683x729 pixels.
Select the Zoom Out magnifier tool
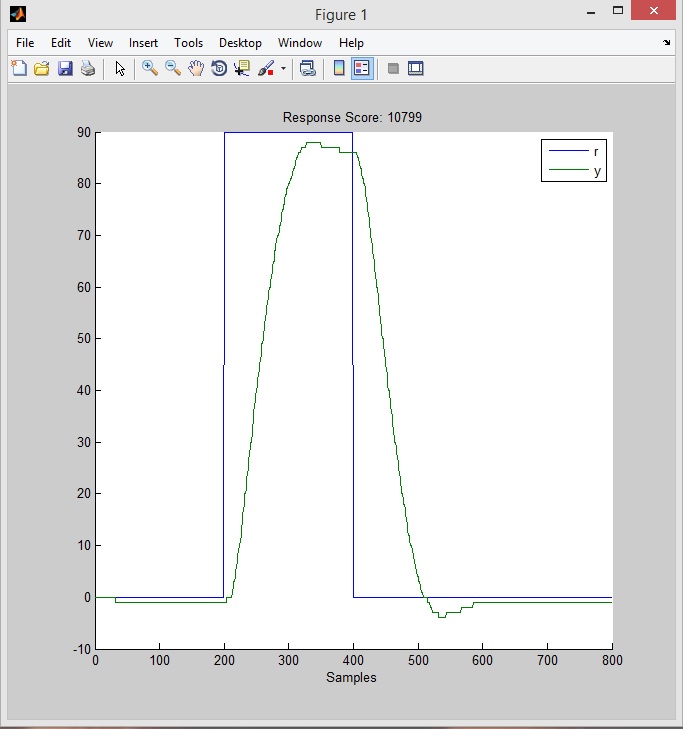click(173, 69)
